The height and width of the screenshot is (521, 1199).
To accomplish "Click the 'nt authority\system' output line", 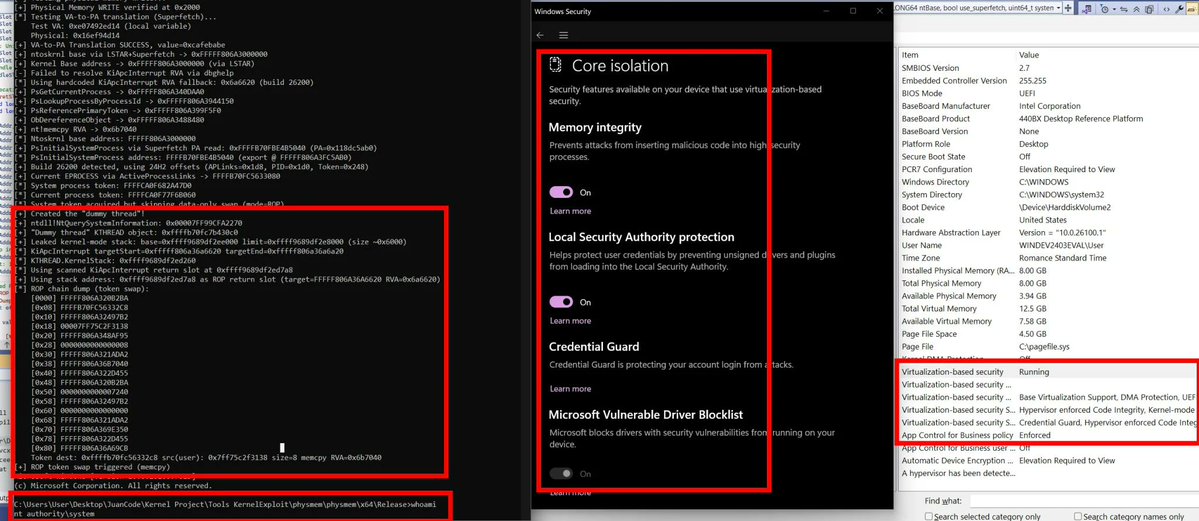I will tap(54, 514).
